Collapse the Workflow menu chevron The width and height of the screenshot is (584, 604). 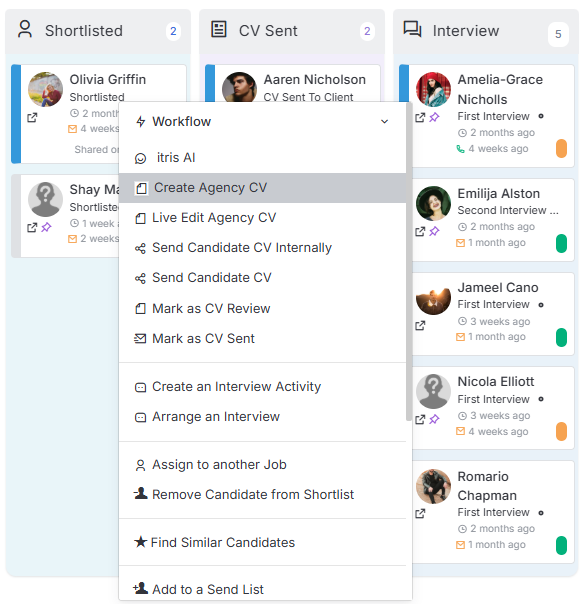pos(384,122)
